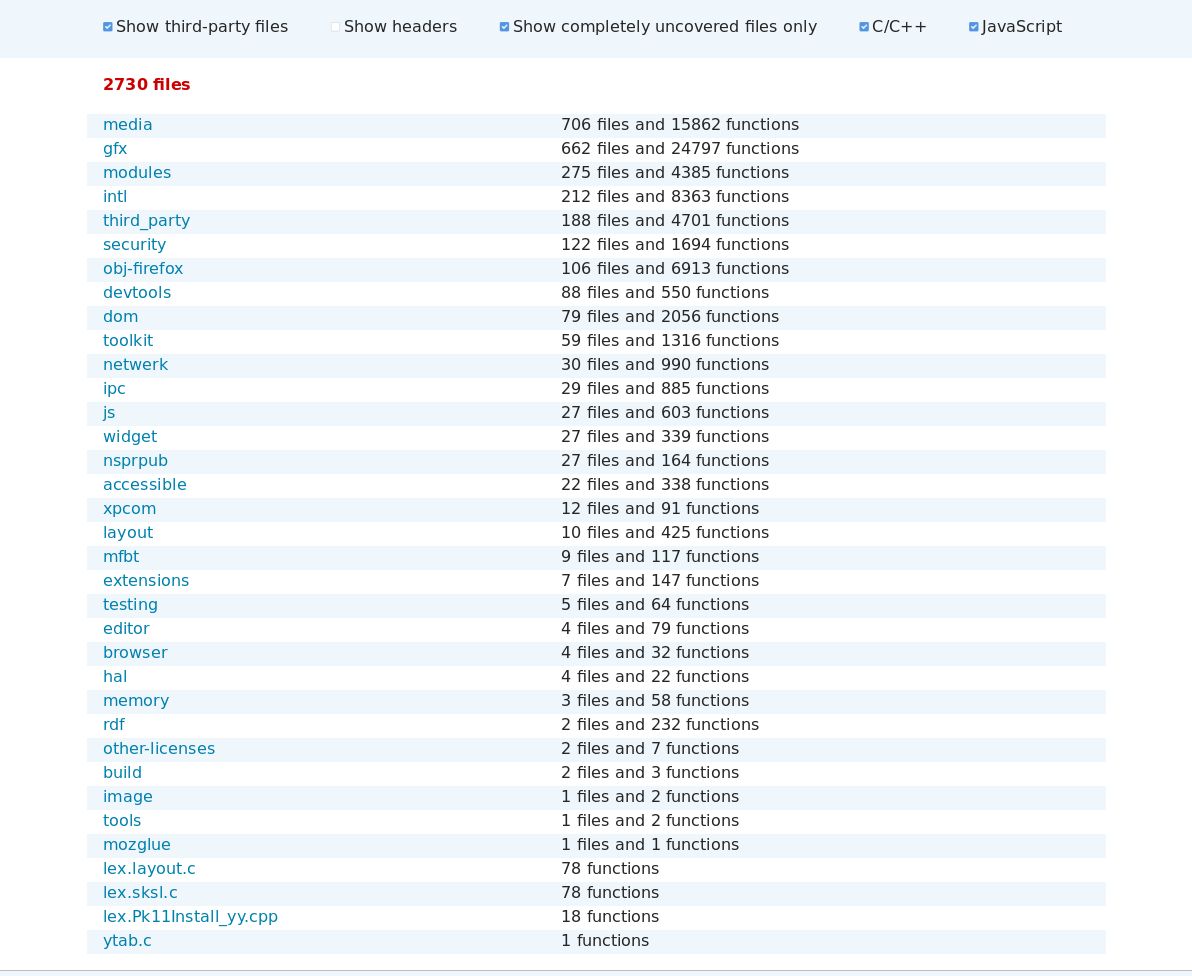Click '1 files and 1 functions' text
Viewport: 1192px width, 976px height.
650,845
